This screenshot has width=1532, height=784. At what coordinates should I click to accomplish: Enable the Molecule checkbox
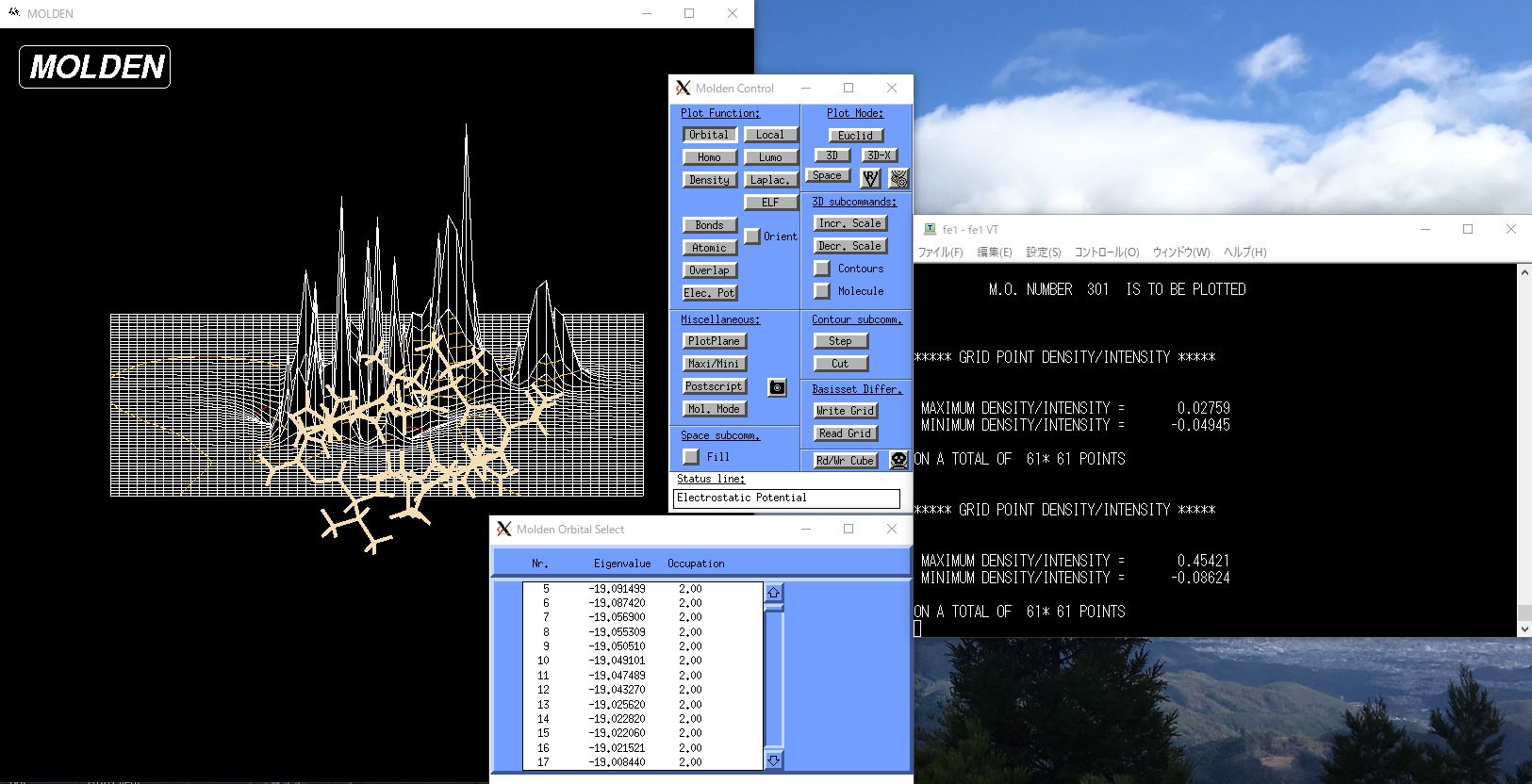tap(822, 291)
